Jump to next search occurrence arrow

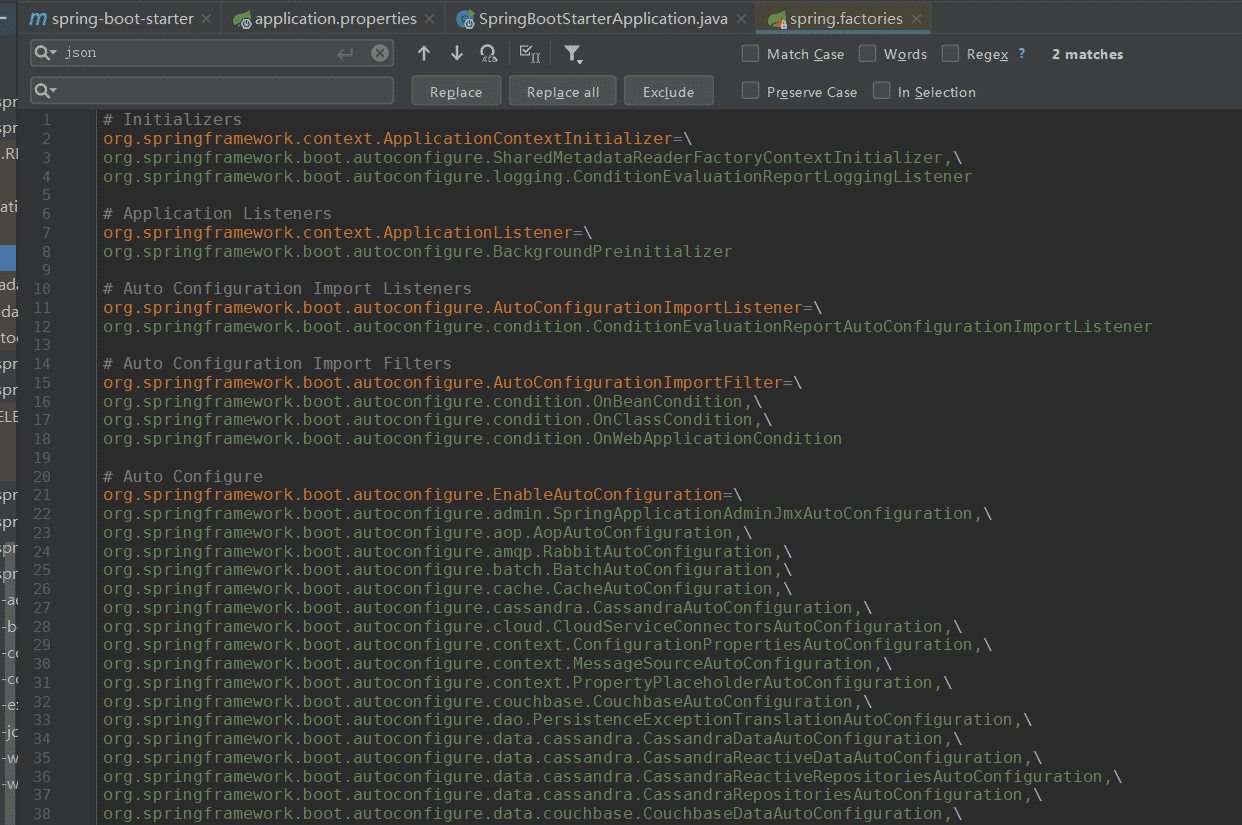457,54
